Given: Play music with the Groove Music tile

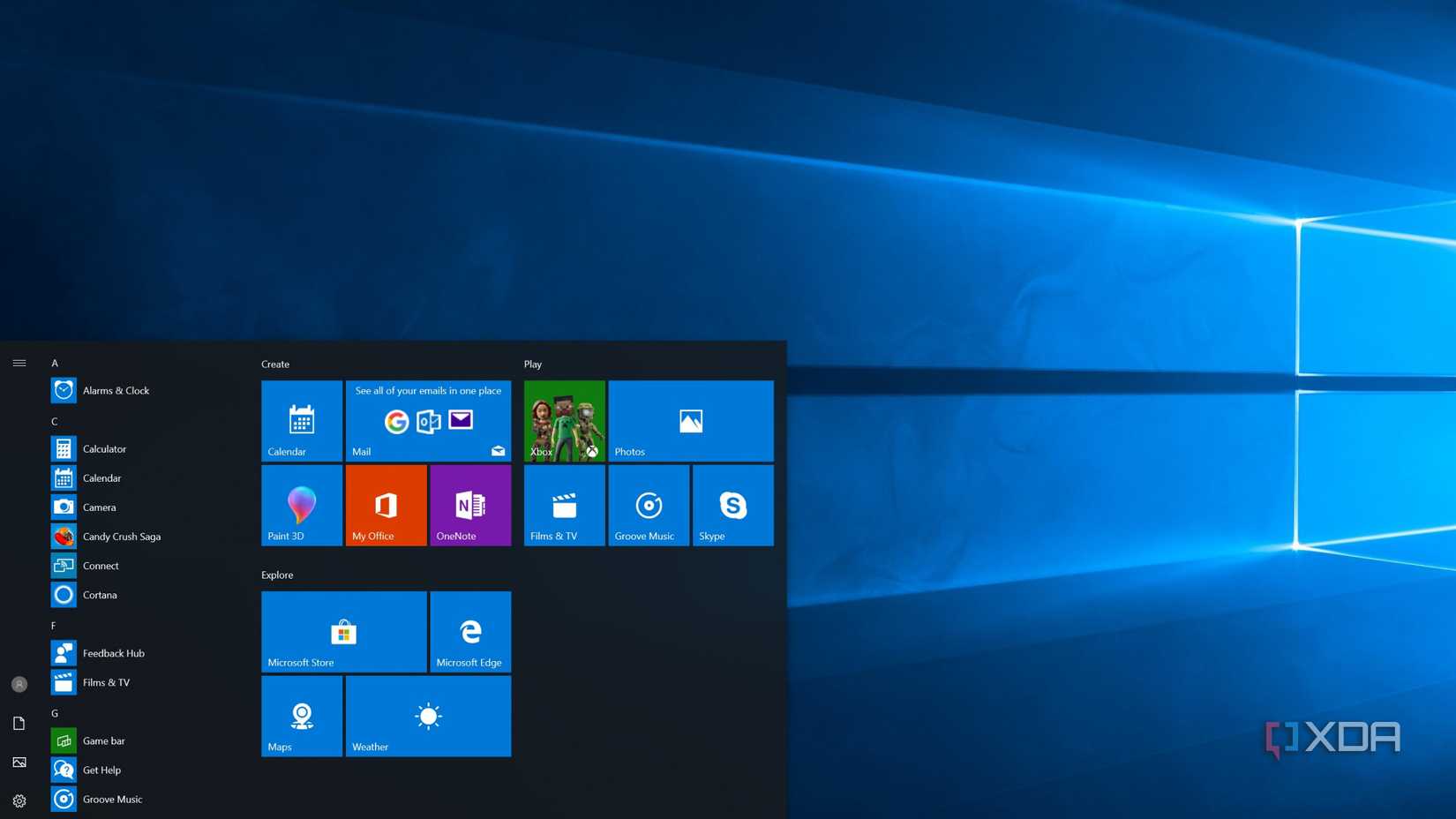Looking at the screenshot, I should click(648, 505).
